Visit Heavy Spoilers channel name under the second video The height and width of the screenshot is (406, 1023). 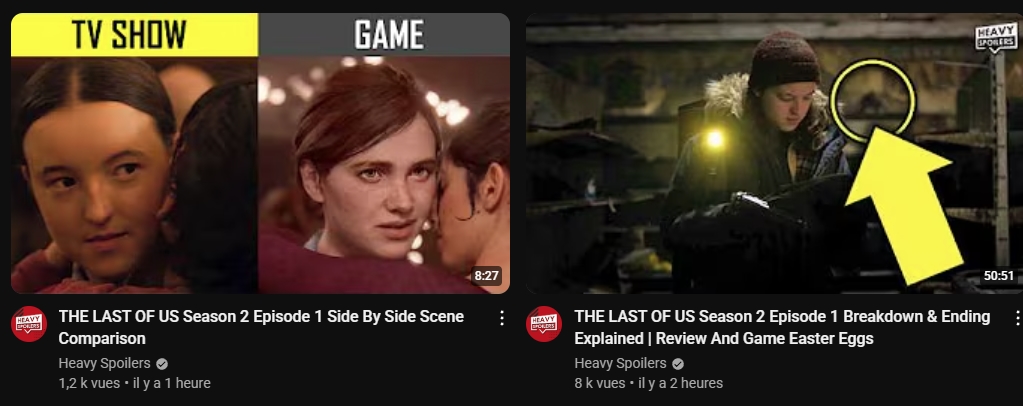pos(620,364)
